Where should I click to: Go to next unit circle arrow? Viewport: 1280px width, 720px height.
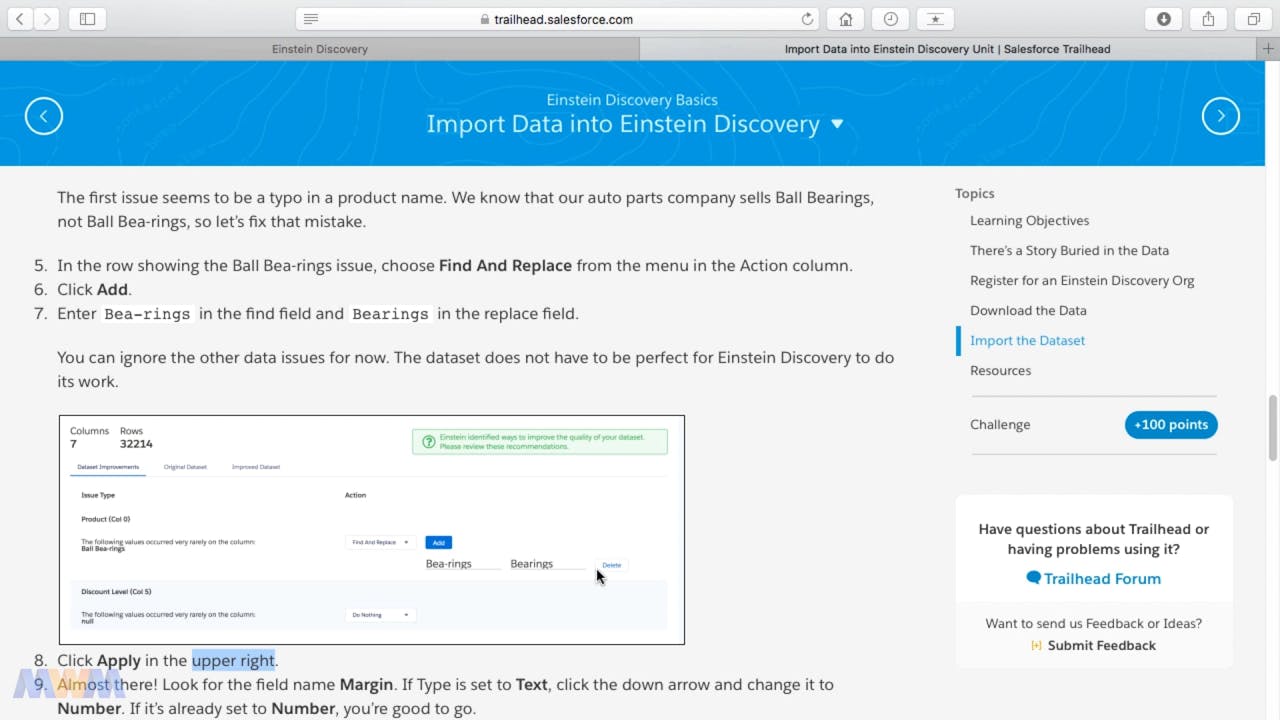1220,116
